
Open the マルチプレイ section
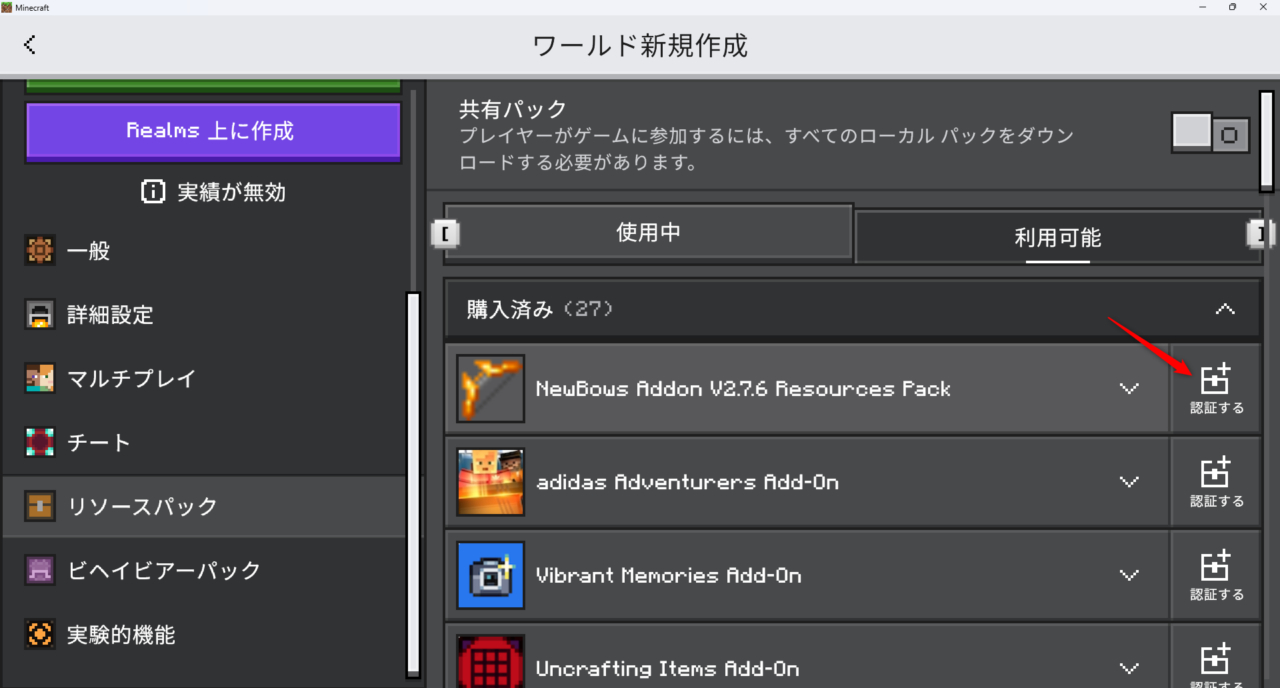(204, 379)
